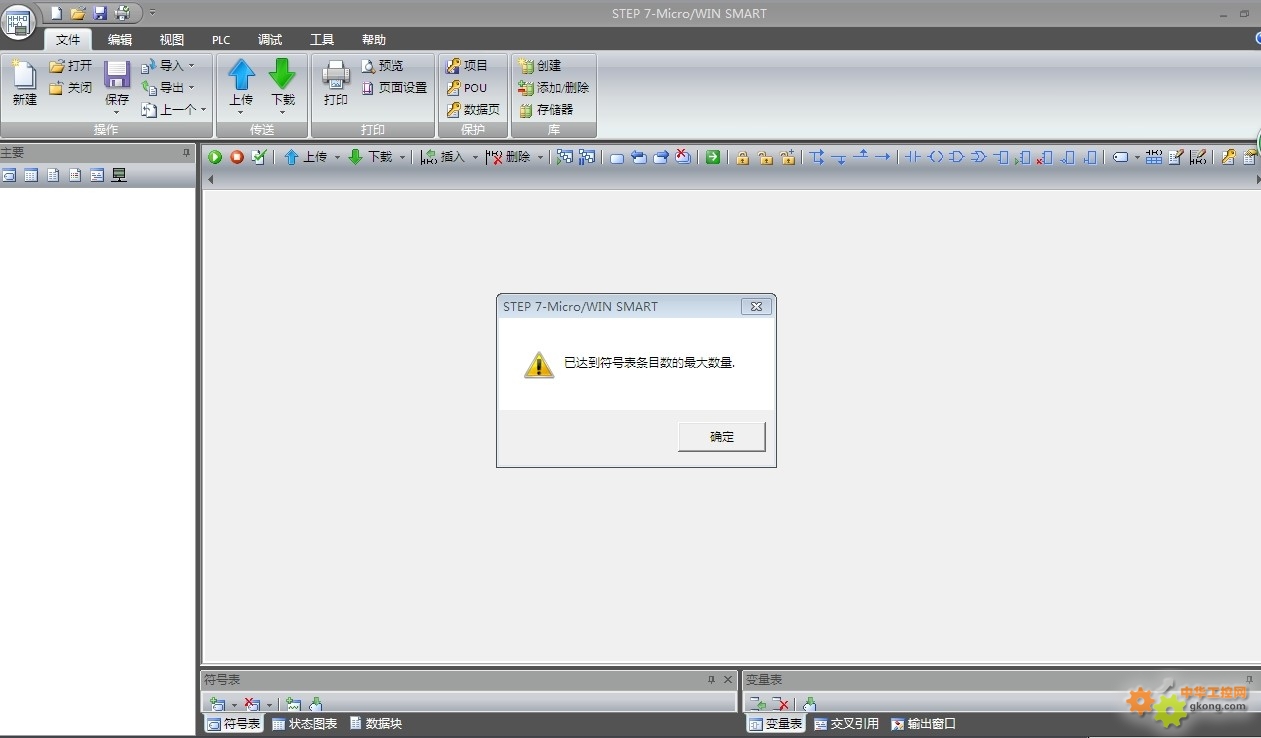
Task: Switch to the PLC ribbon tab
Action: tap(221, 40)
